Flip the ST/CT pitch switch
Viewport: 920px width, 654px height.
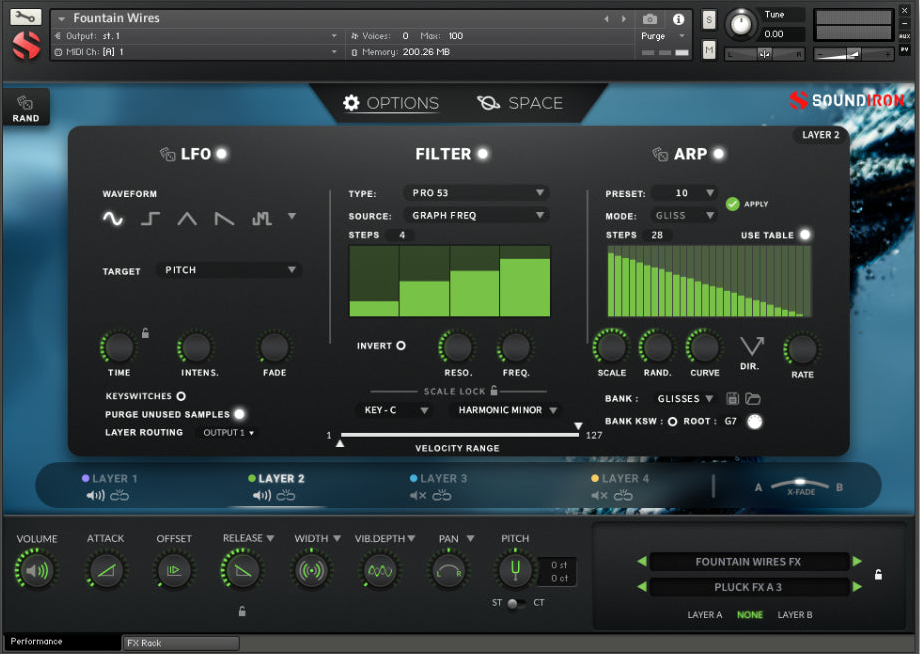517,603
